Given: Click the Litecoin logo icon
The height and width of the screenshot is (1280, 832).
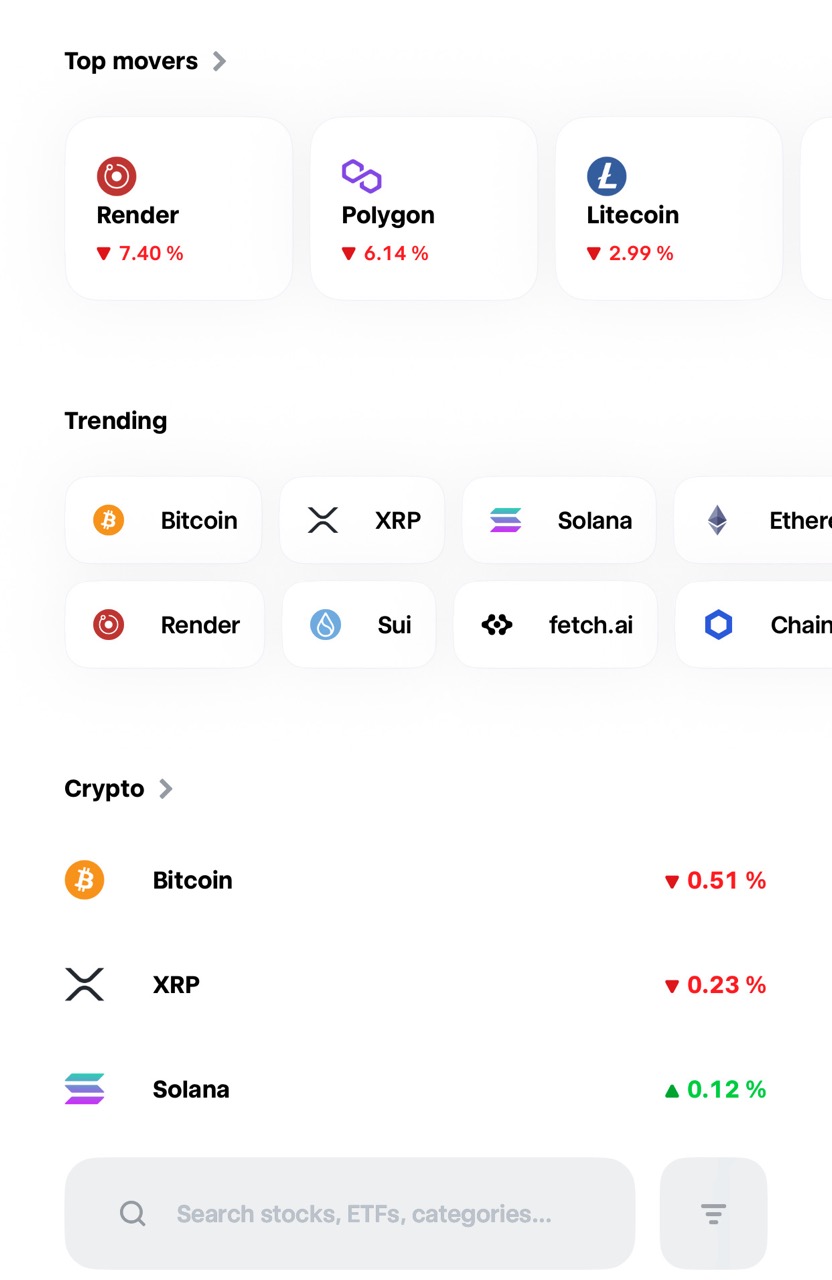Looking at the screenshot, I should pos(606,176).
